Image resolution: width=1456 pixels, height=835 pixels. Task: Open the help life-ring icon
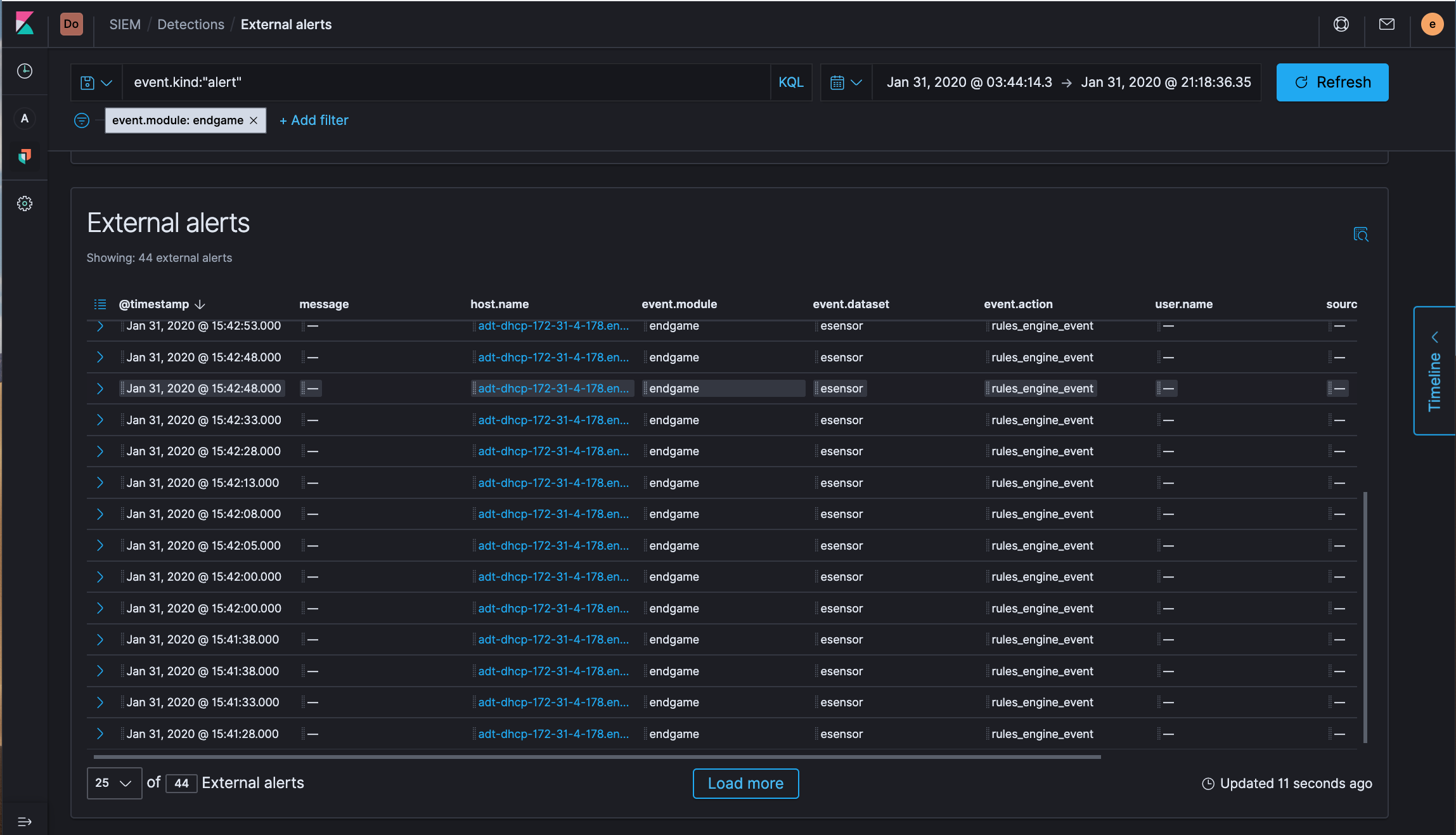[x=1340, y=24]
